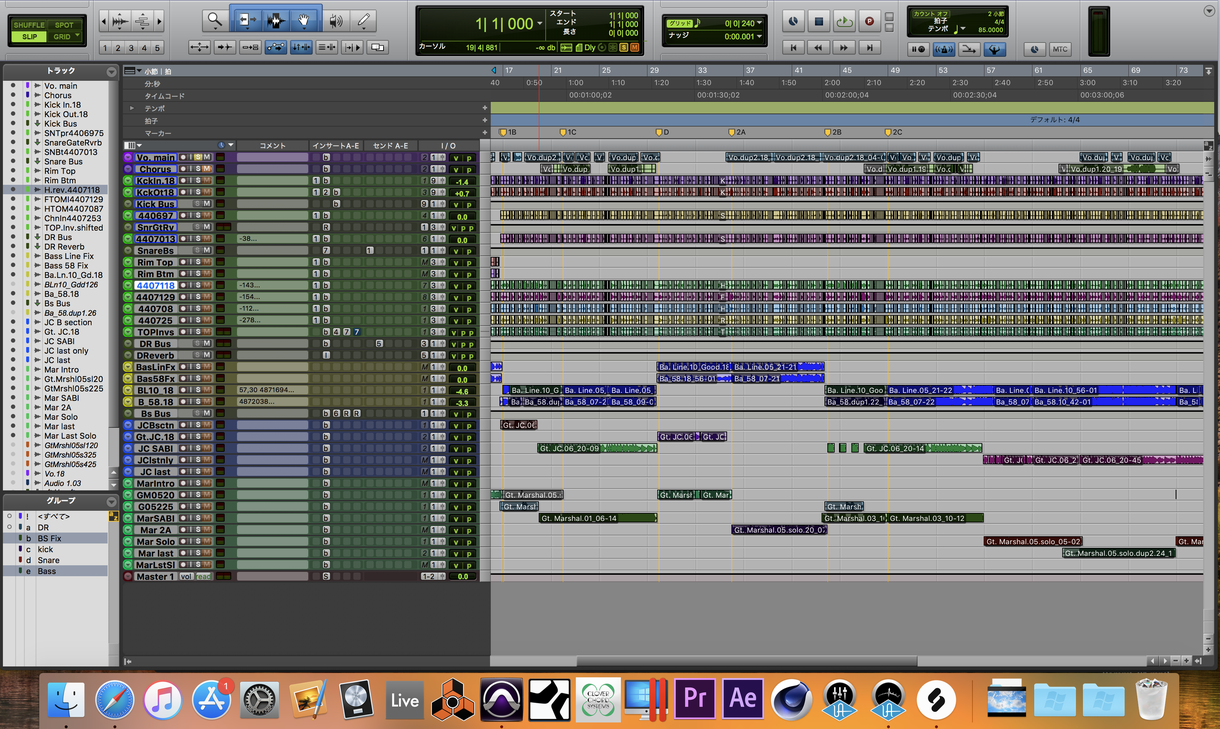
Task: Click the transport Fast Forward button
Action: pos(845,47)
